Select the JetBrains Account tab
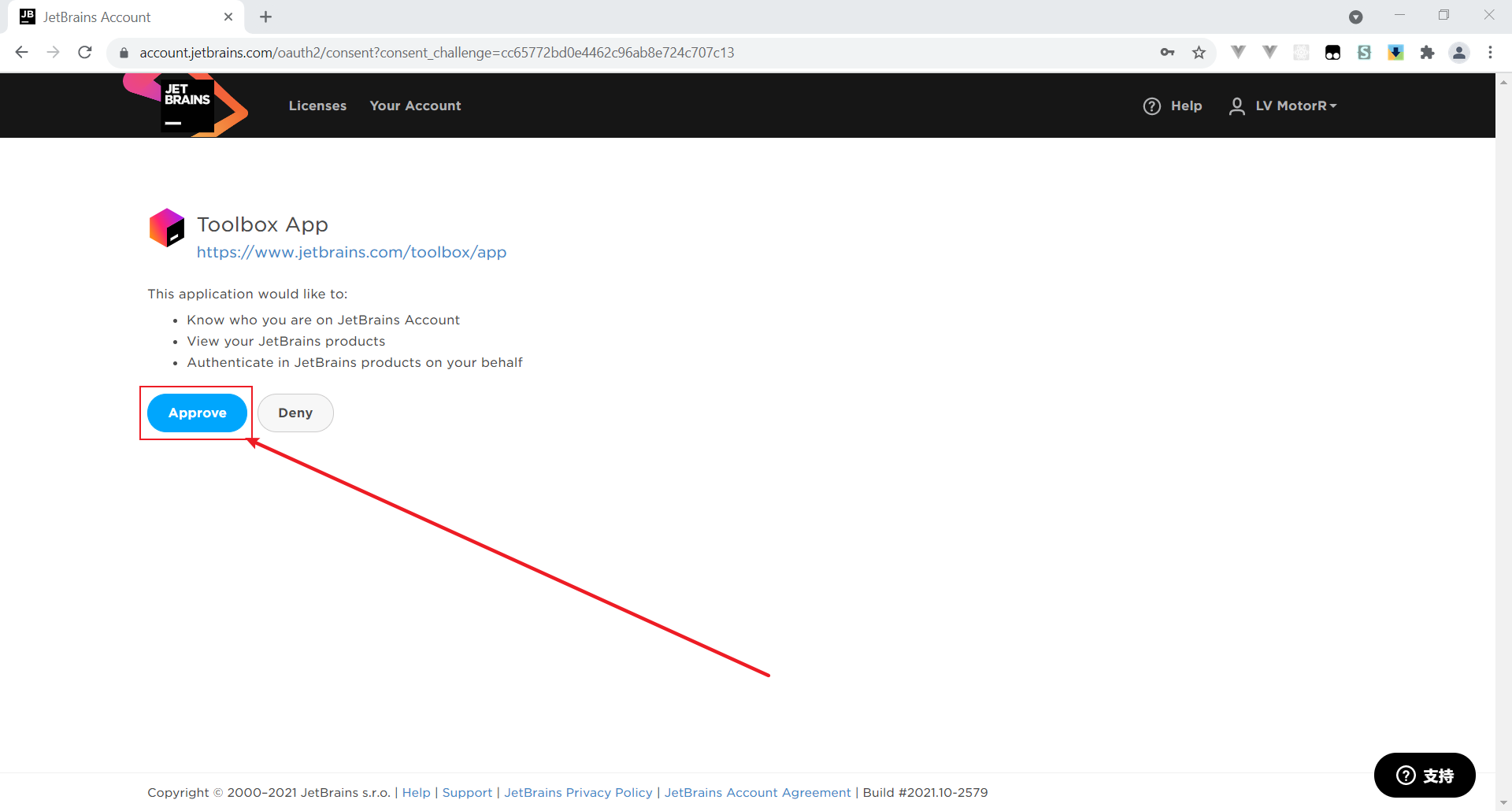This screenshot has height=811, width=1512. 126,17
